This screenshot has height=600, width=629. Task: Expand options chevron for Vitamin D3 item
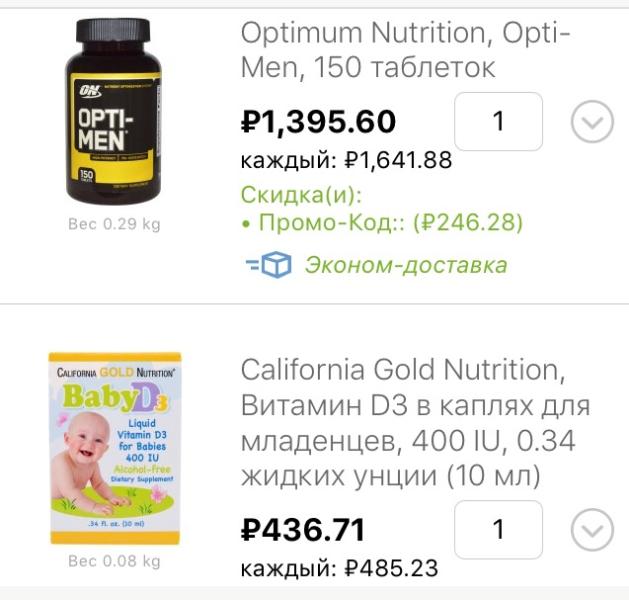click(592, 530)
